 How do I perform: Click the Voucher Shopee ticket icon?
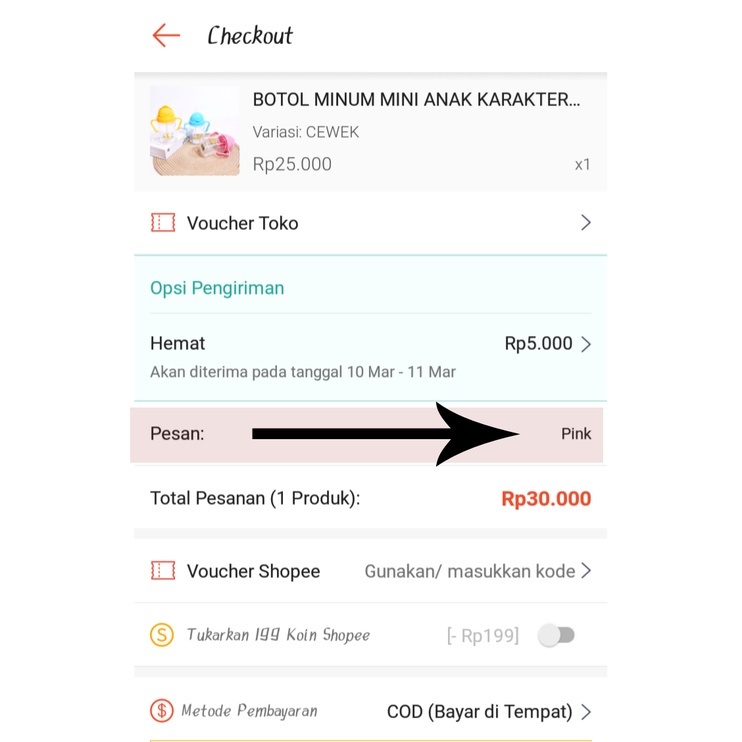tap(163, 571)
